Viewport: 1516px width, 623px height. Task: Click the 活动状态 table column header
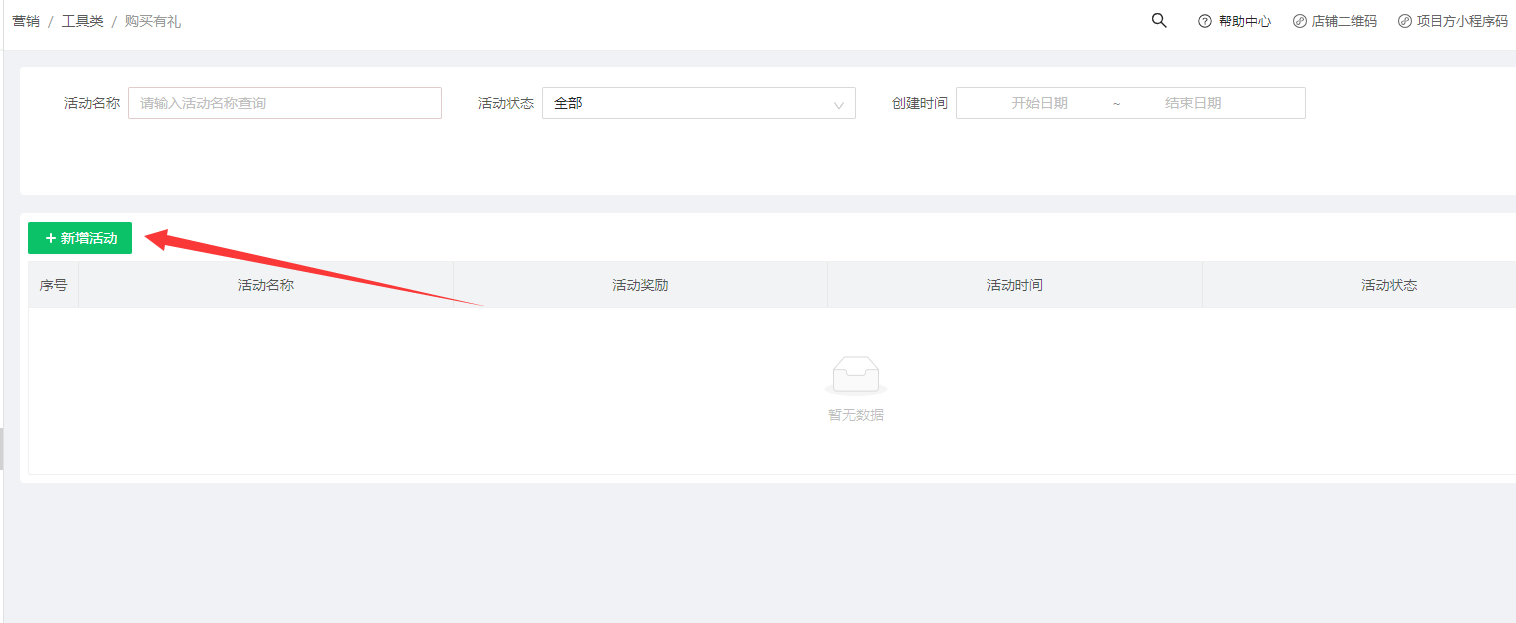1389,285
